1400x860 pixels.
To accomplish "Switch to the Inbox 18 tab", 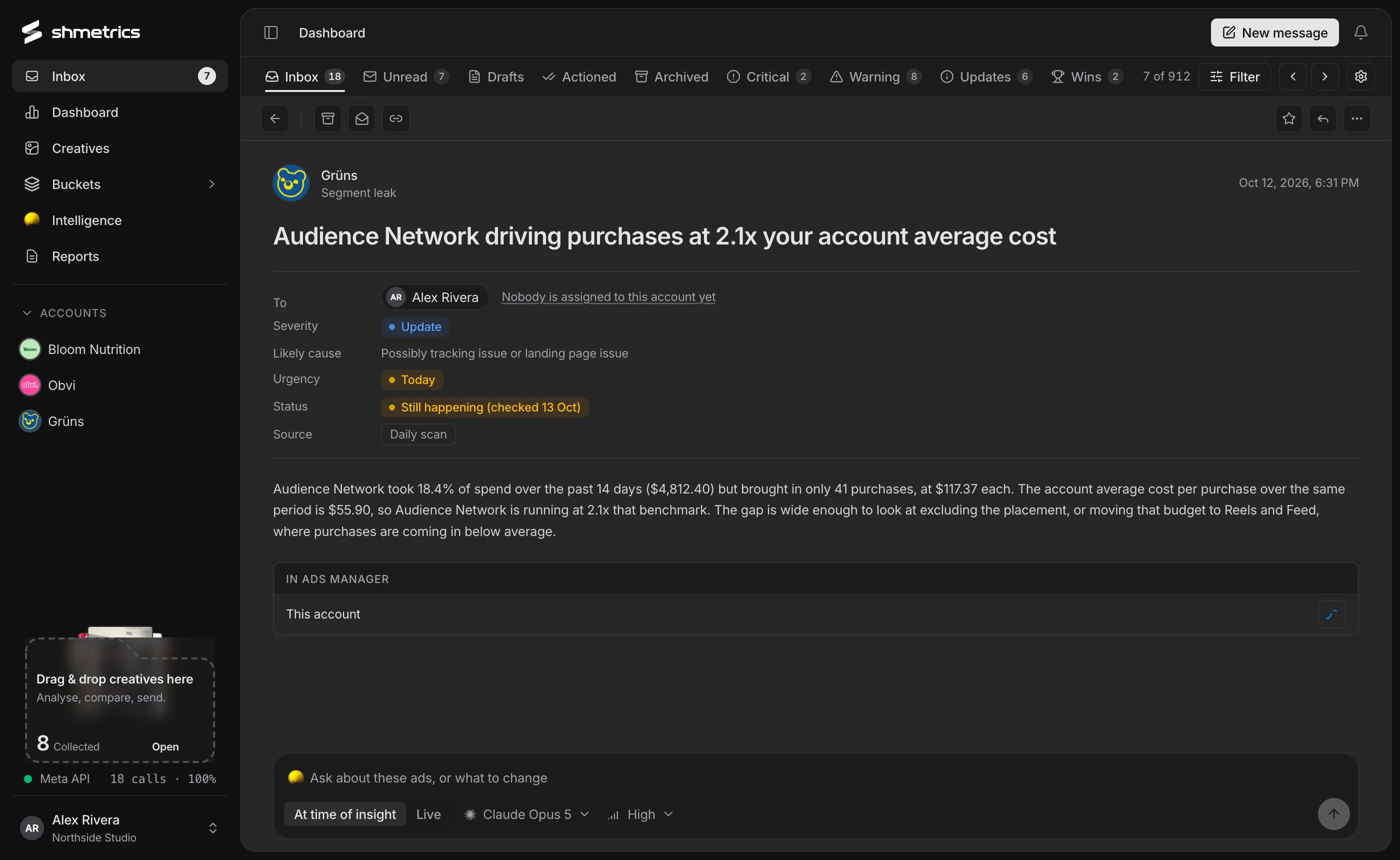I will tap(305, 76).
